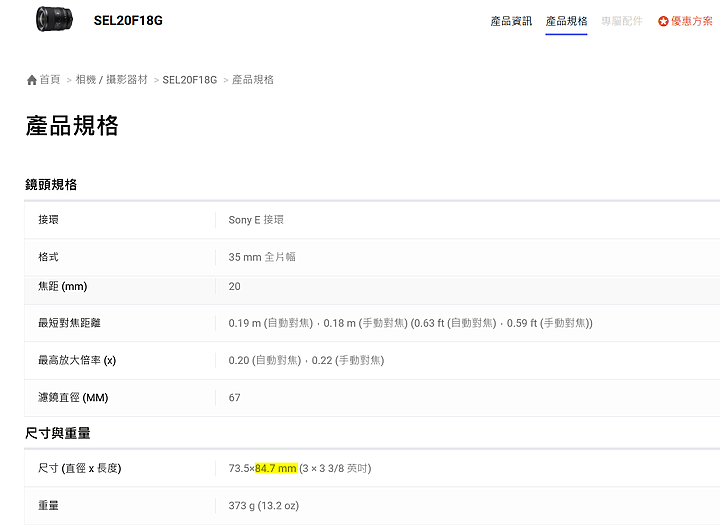This screenshot has width=720, height=530.
Task: Click the 焦距 (mm) label
Action: (62, 286)
